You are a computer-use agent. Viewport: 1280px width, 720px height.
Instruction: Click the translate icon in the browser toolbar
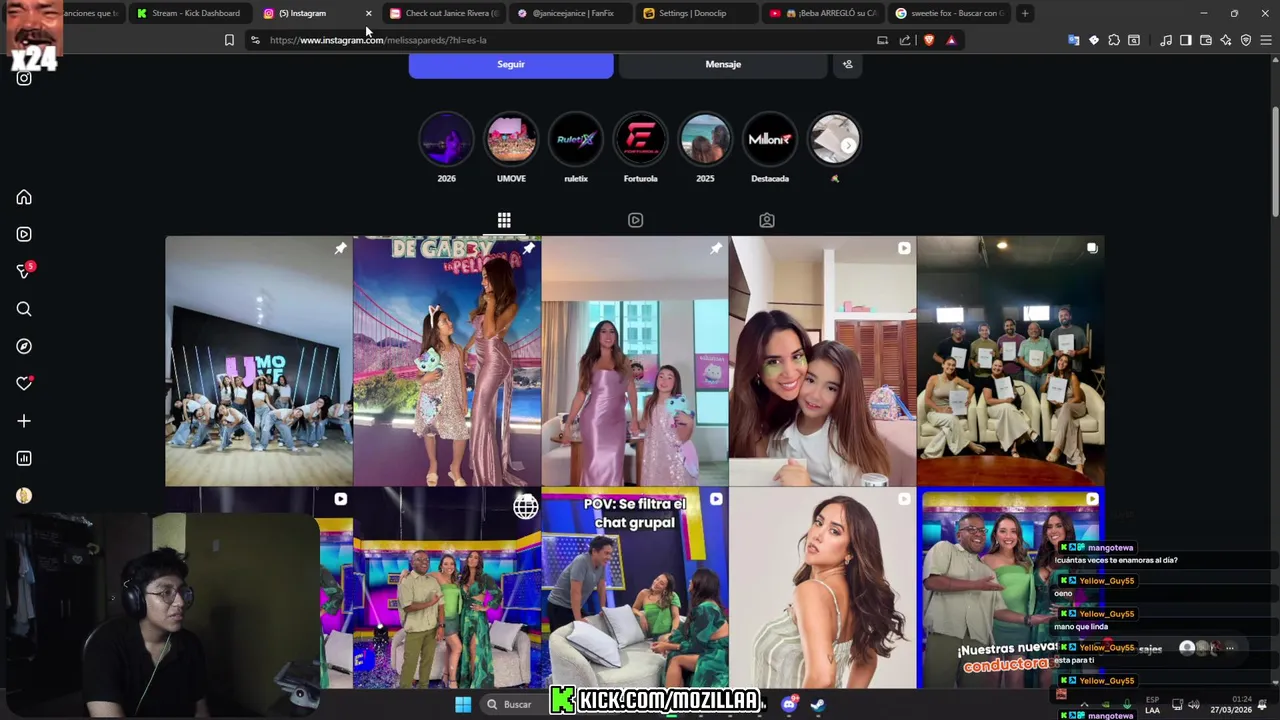click(1074, 40)
